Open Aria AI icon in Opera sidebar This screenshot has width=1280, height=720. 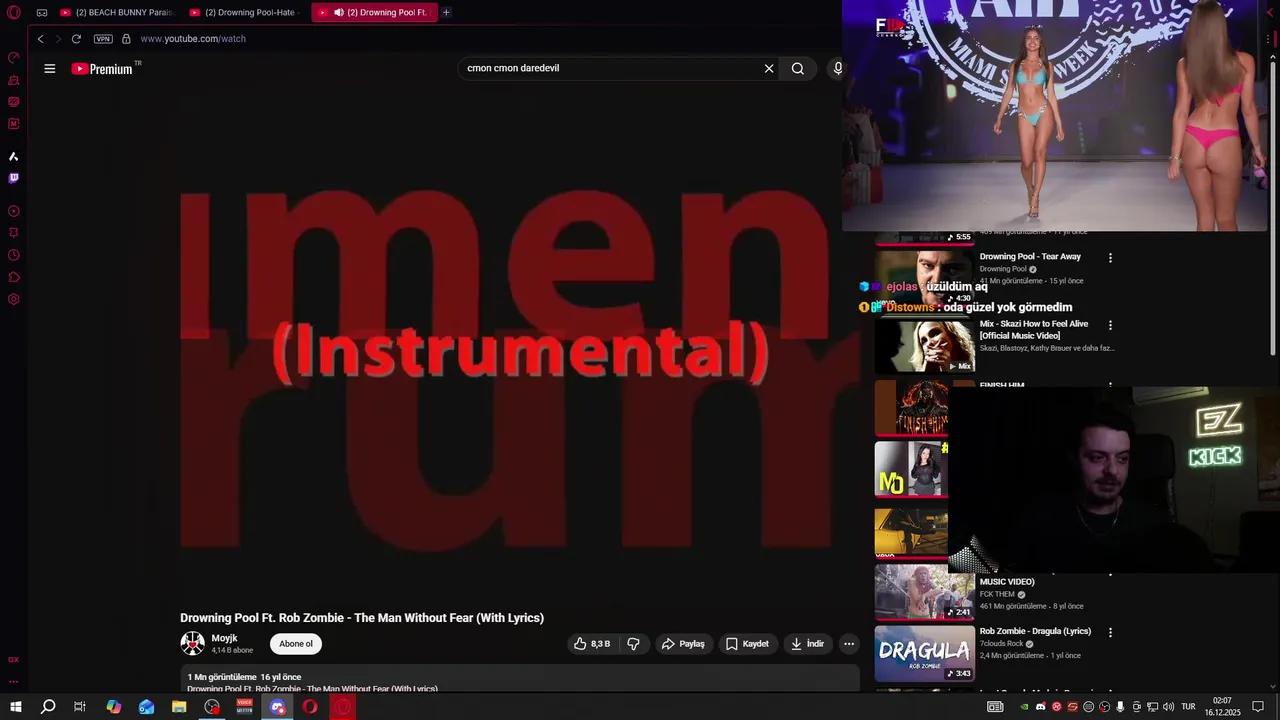14,156
